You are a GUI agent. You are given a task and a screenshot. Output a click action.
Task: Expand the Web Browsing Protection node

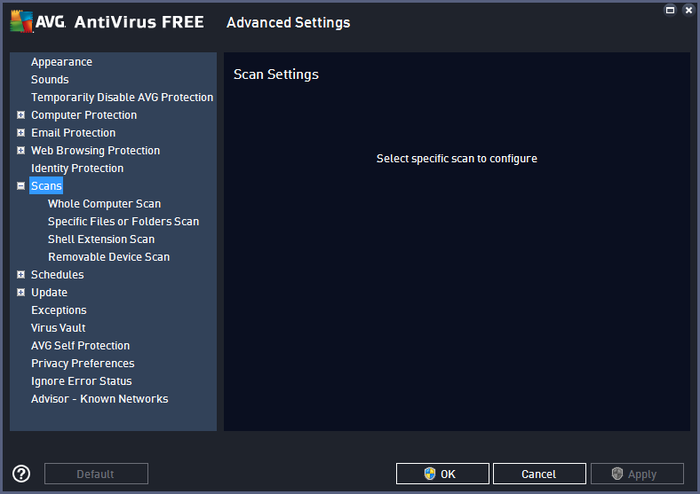[x=21, y=150]
